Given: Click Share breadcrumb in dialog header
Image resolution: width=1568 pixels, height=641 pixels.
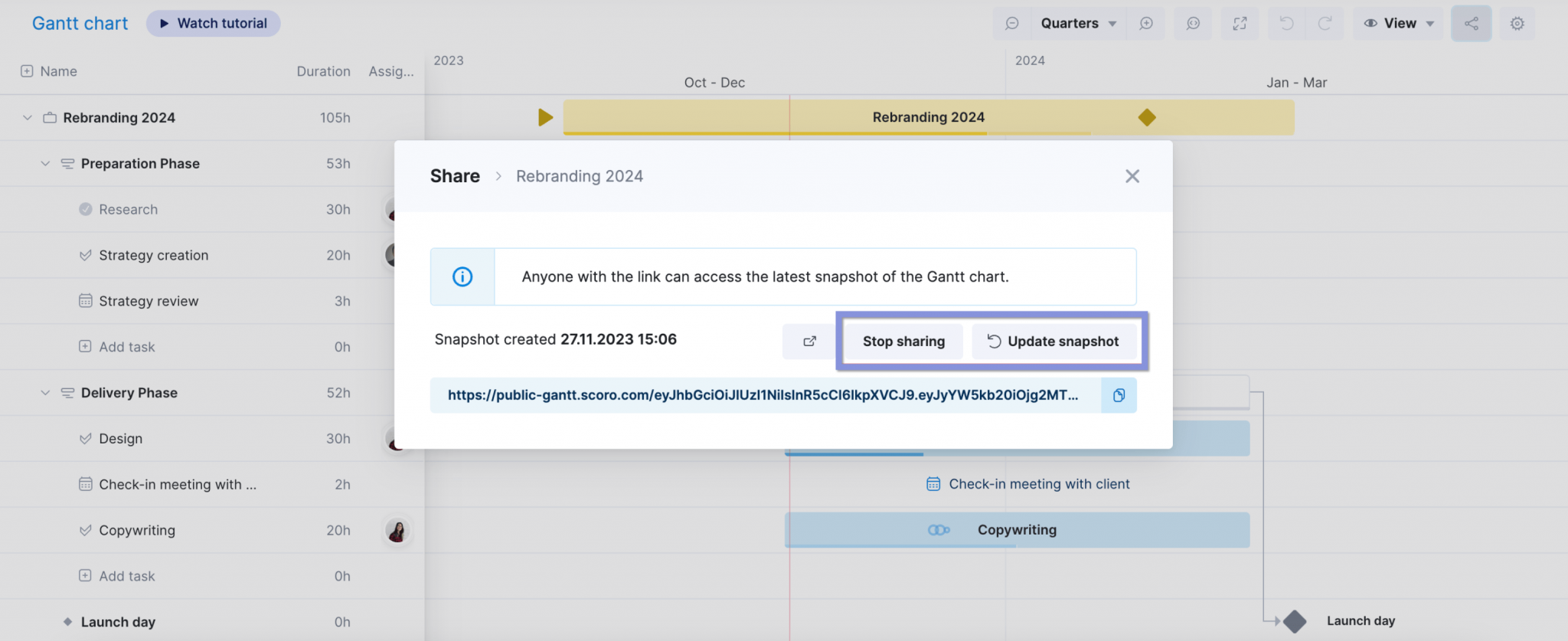Looking at the screenshot, I should point(455,176).
